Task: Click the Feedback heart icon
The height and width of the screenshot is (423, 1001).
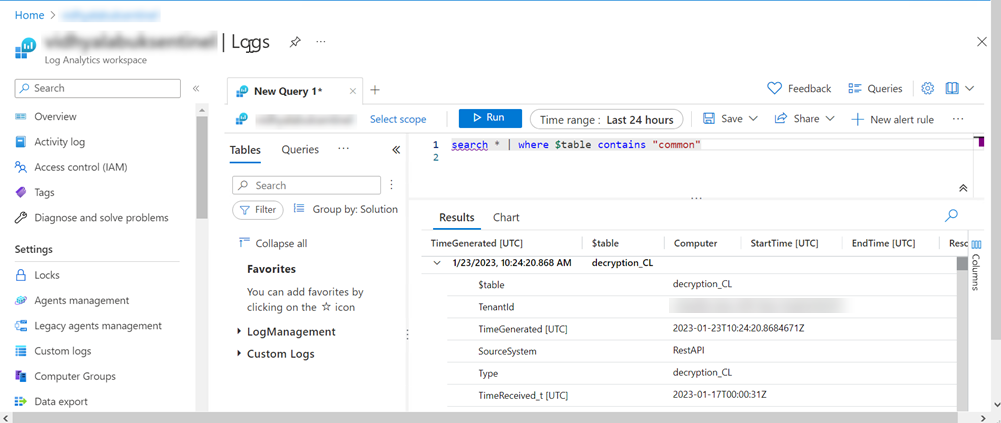Action: pyautogui.click(x=774, y=89)
